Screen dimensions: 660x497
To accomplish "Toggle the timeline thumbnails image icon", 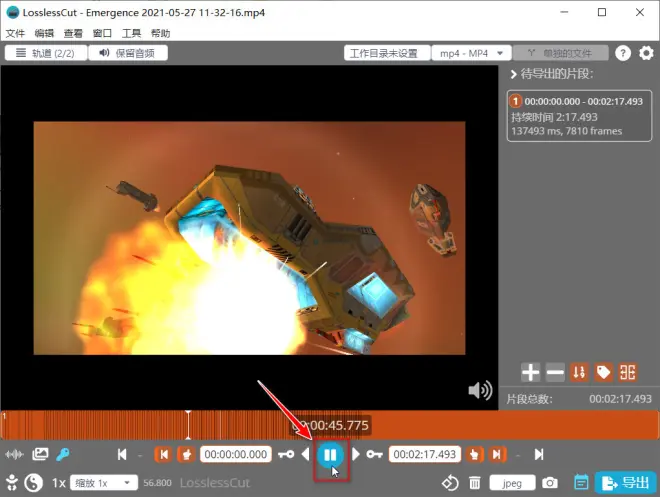I will tap(40, 454).
